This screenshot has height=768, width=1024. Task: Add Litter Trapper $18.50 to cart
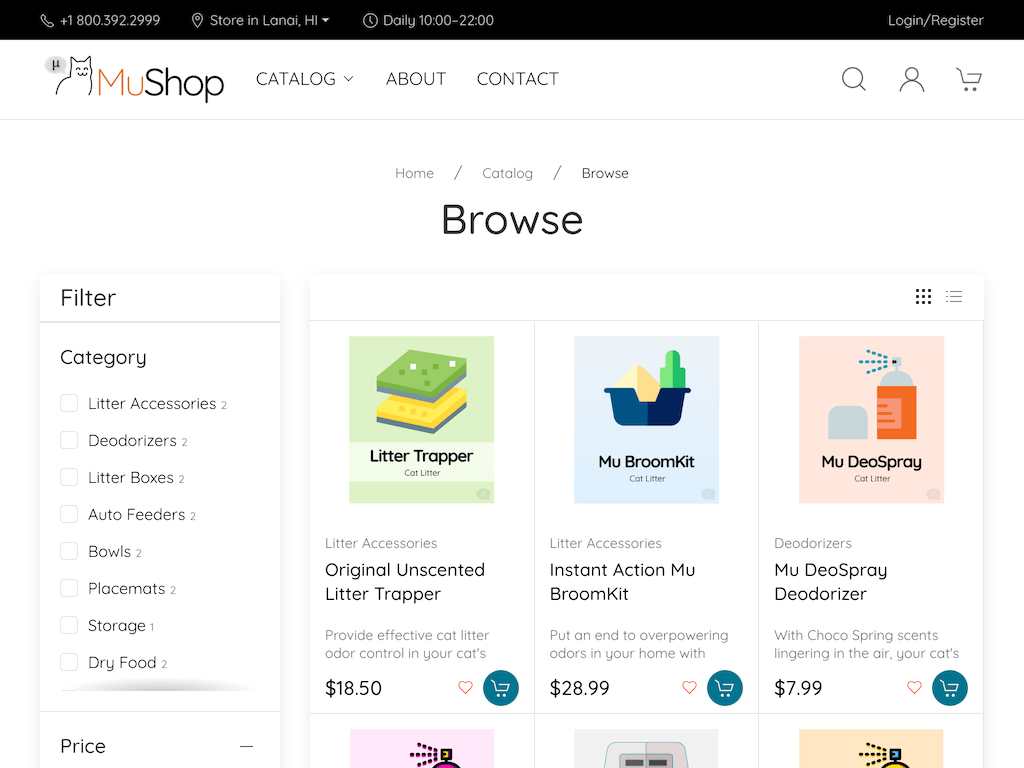pos(501,688)
